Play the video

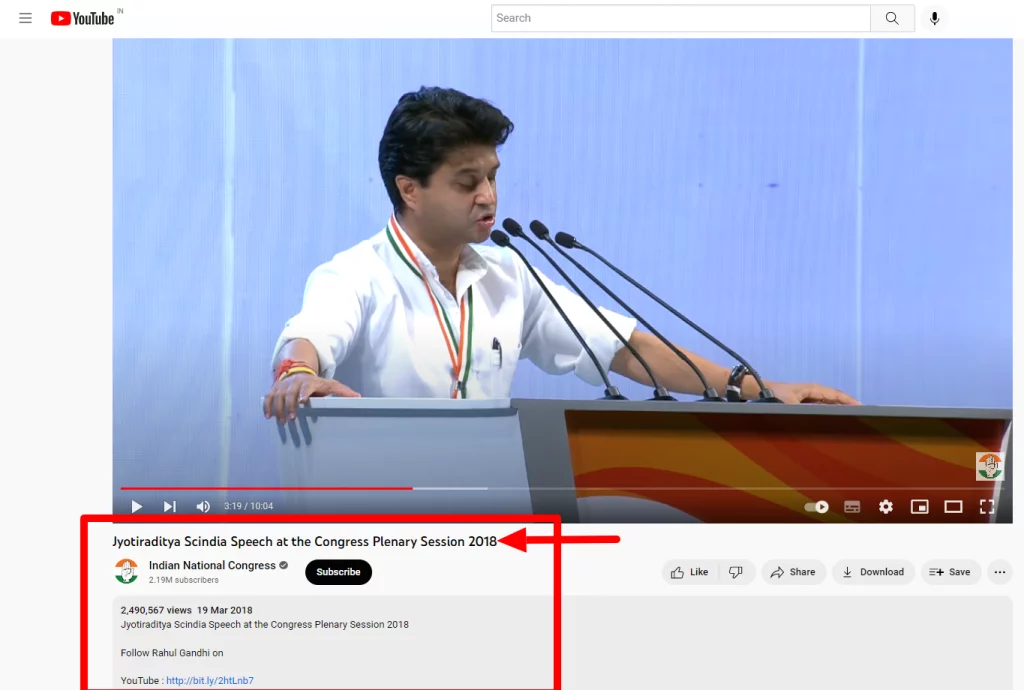pyautogui.click(x=137, y=507)
